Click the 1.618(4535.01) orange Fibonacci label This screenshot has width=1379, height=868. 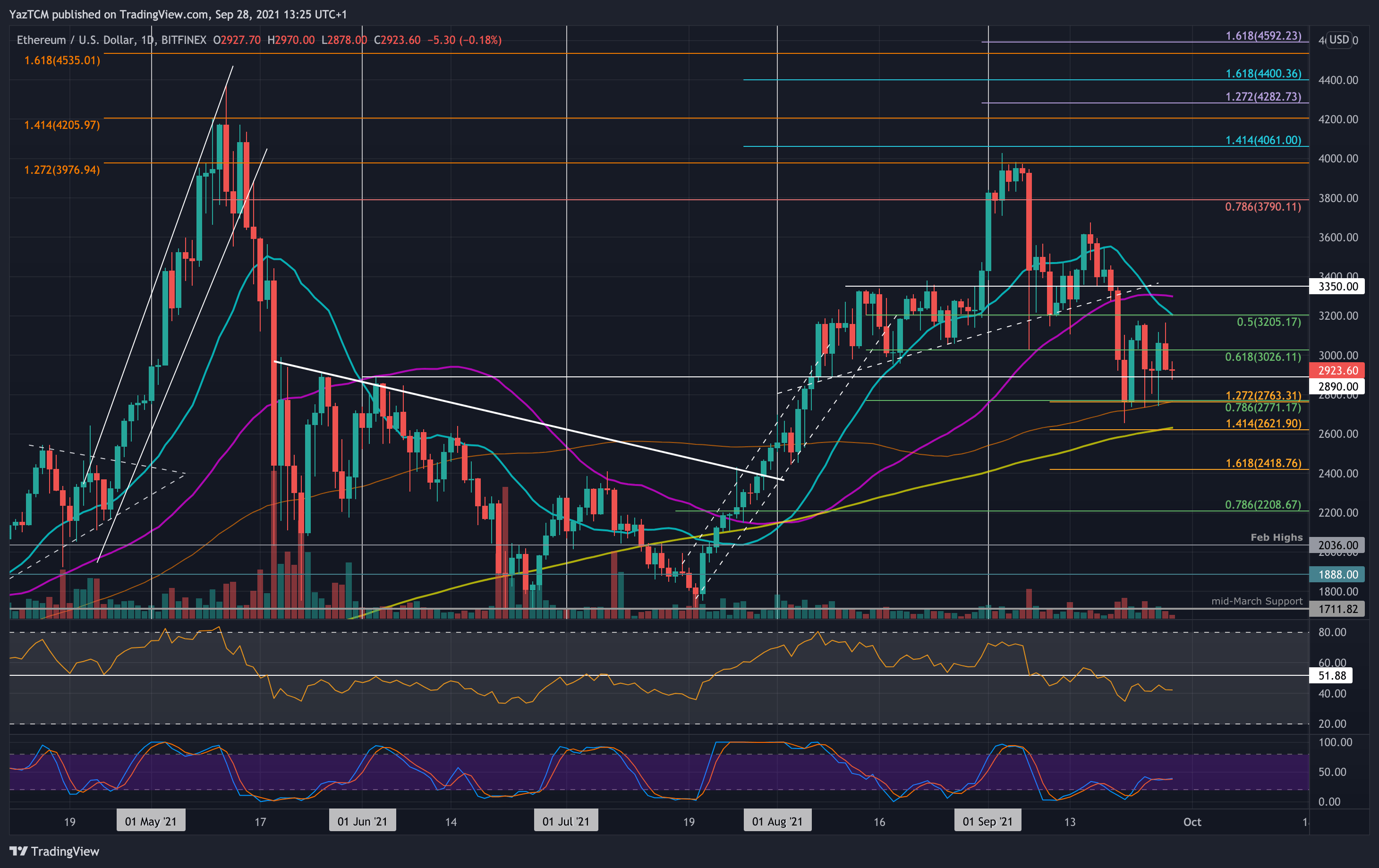(x=62, y=60)
